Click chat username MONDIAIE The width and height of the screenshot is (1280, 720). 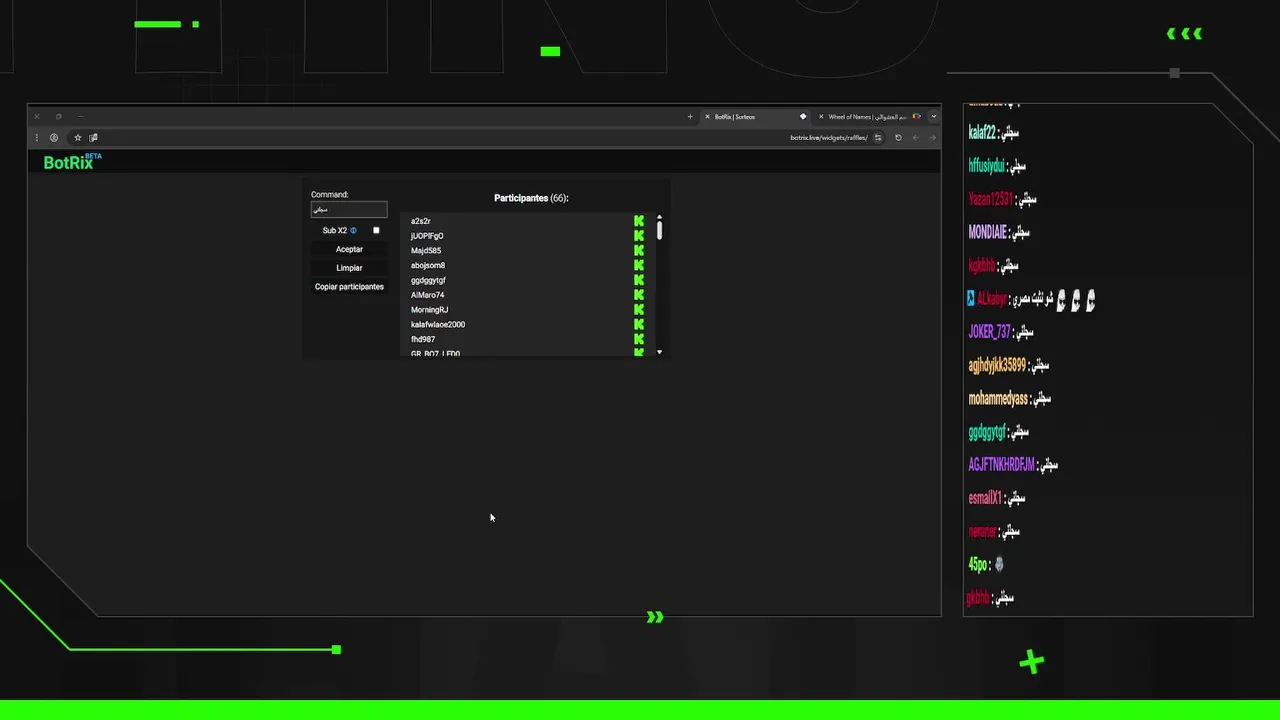pyautogui.click(x=987, y=232)
